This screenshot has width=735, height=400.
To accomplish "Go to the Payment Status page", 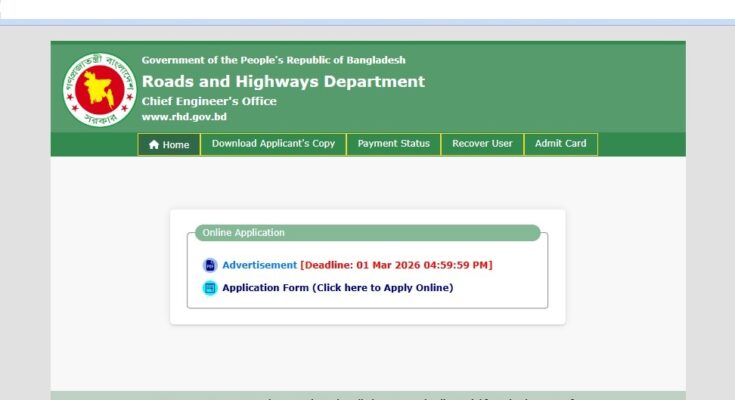I will (x=393, y=144).
